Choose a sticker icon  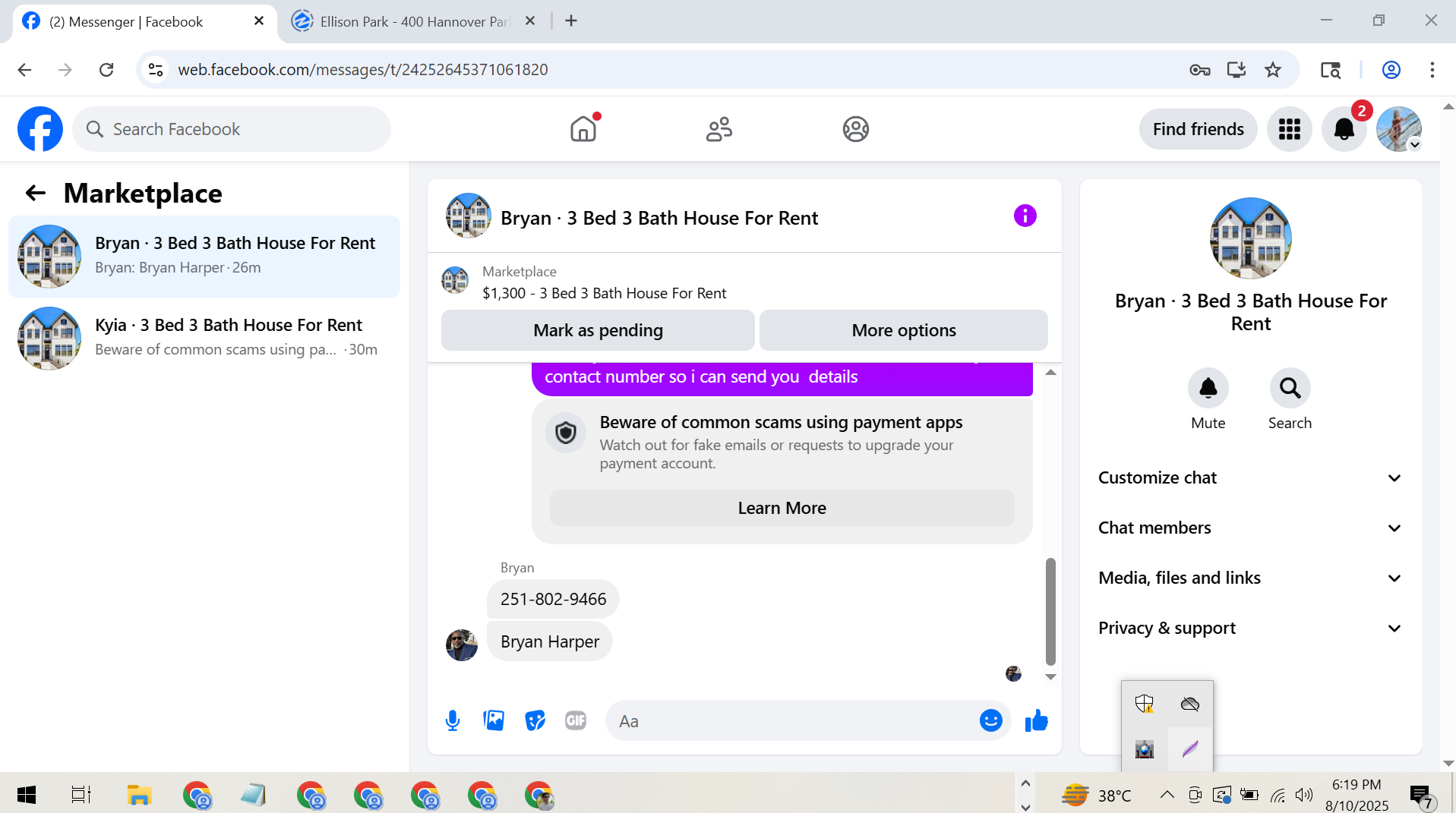point(535,720)
